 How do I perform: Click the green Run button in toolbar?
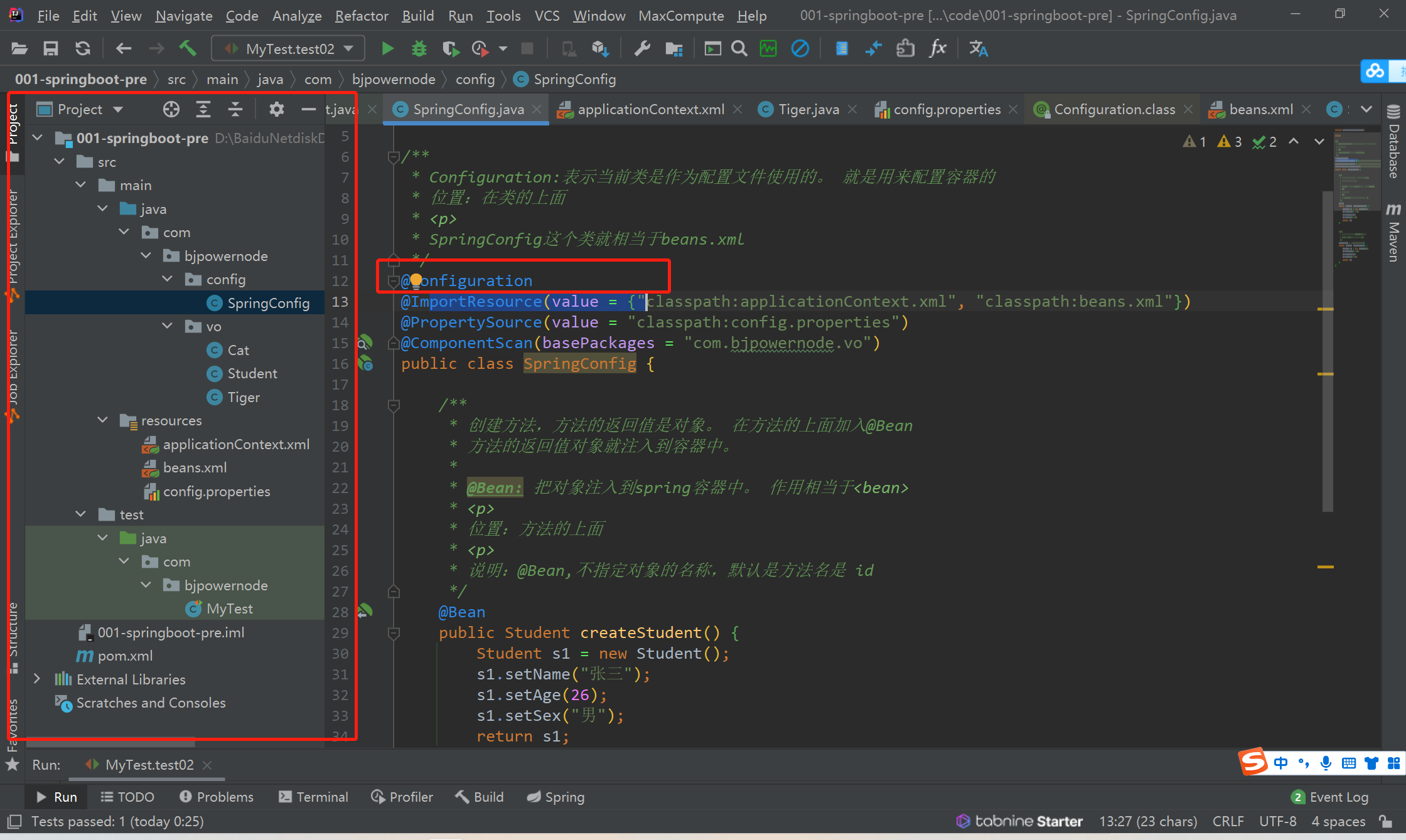point(387,48)
